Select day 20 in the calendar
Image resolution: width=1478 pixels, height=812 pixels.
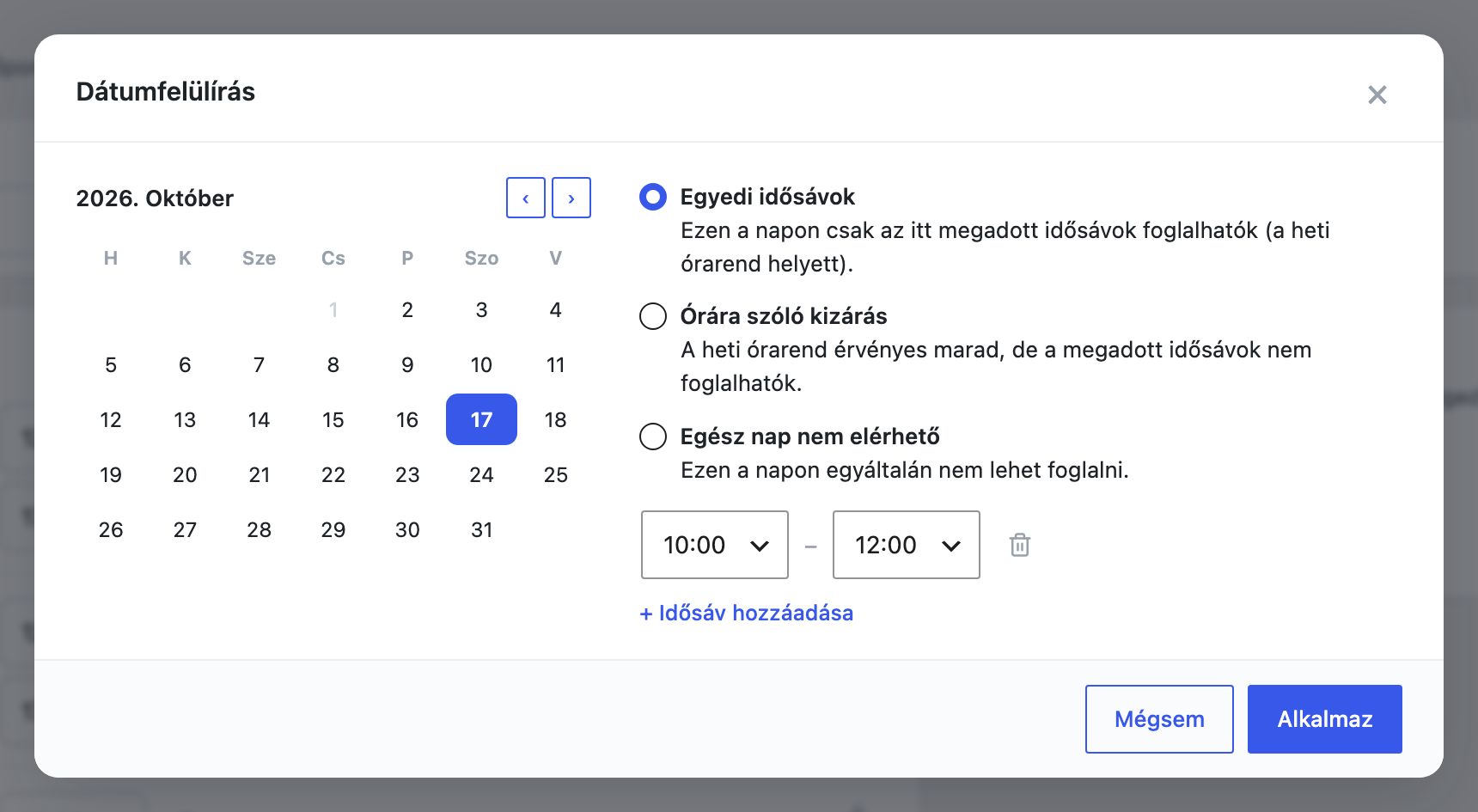click(x=185, y=474)
